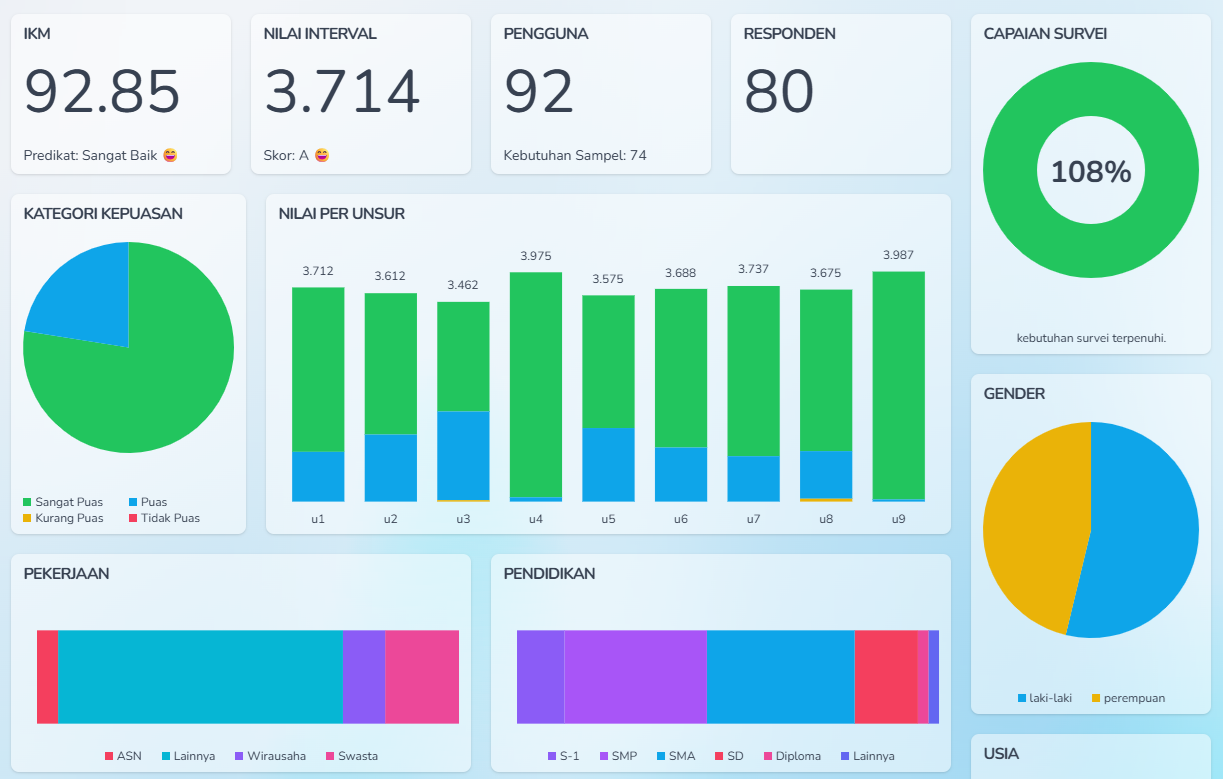Viewport: 1223px width, 779px height.
Task: Toggle the SMA legend in Pendidikan chart
Action: click(x=674, y=756)
